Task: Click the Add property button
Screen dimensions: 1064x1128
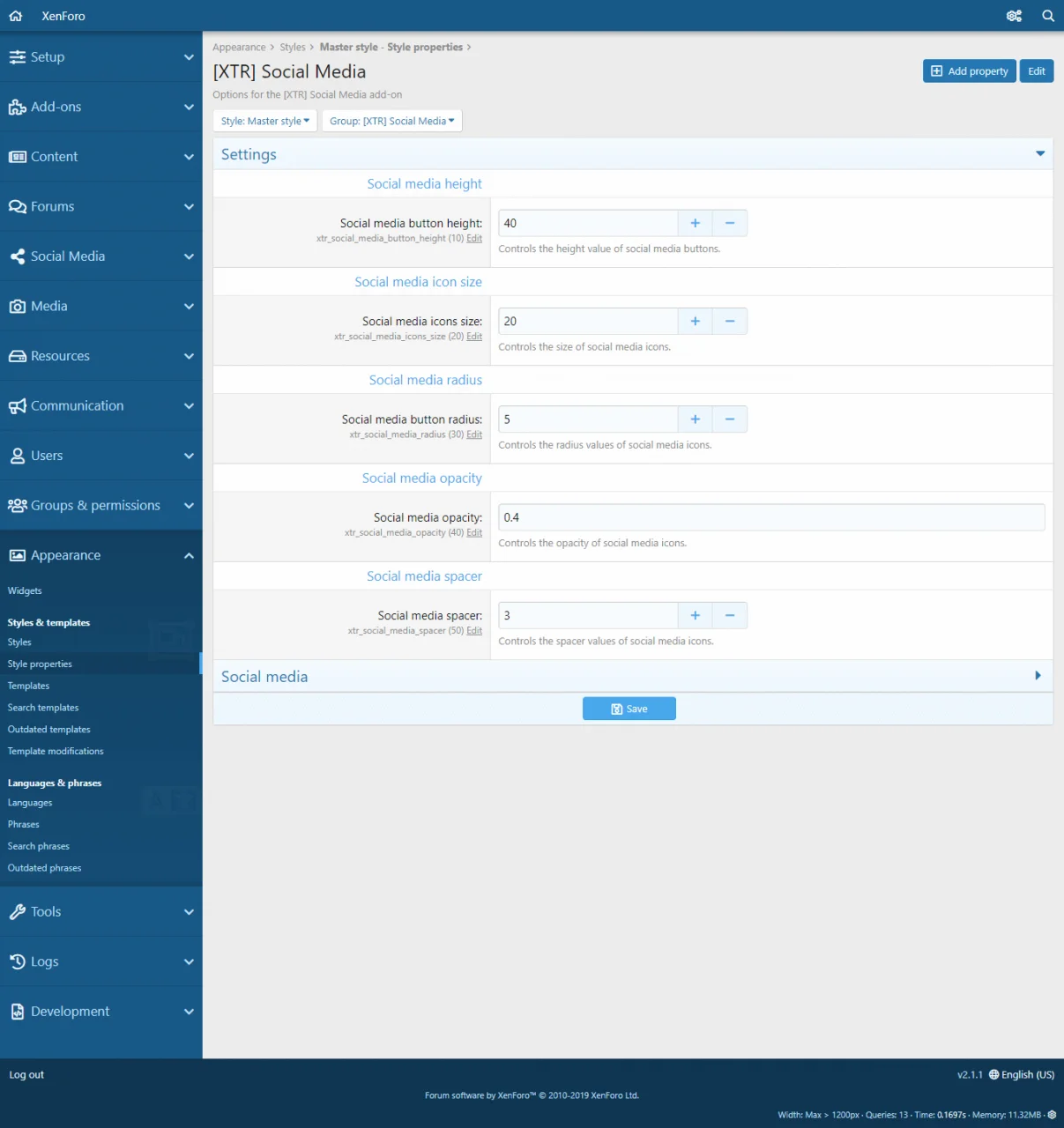Action: coord(969,71)
